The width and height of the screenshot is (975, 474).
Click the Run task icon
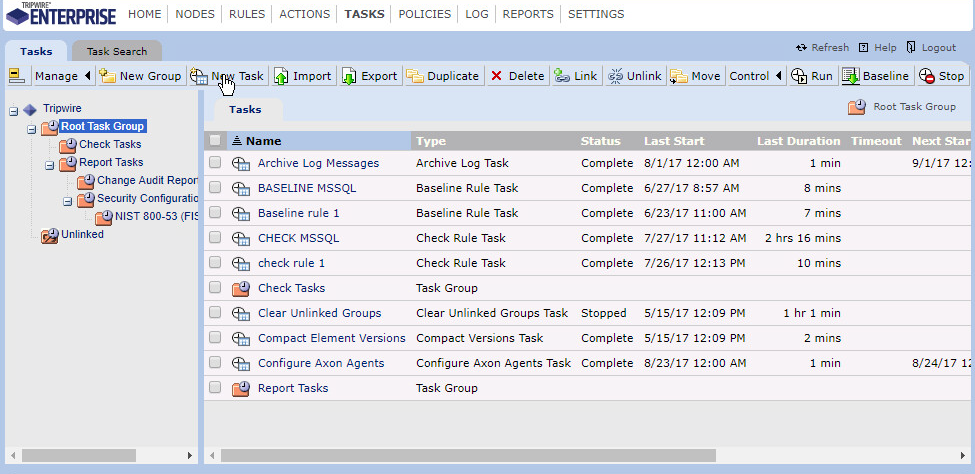[x=799, y=76]
